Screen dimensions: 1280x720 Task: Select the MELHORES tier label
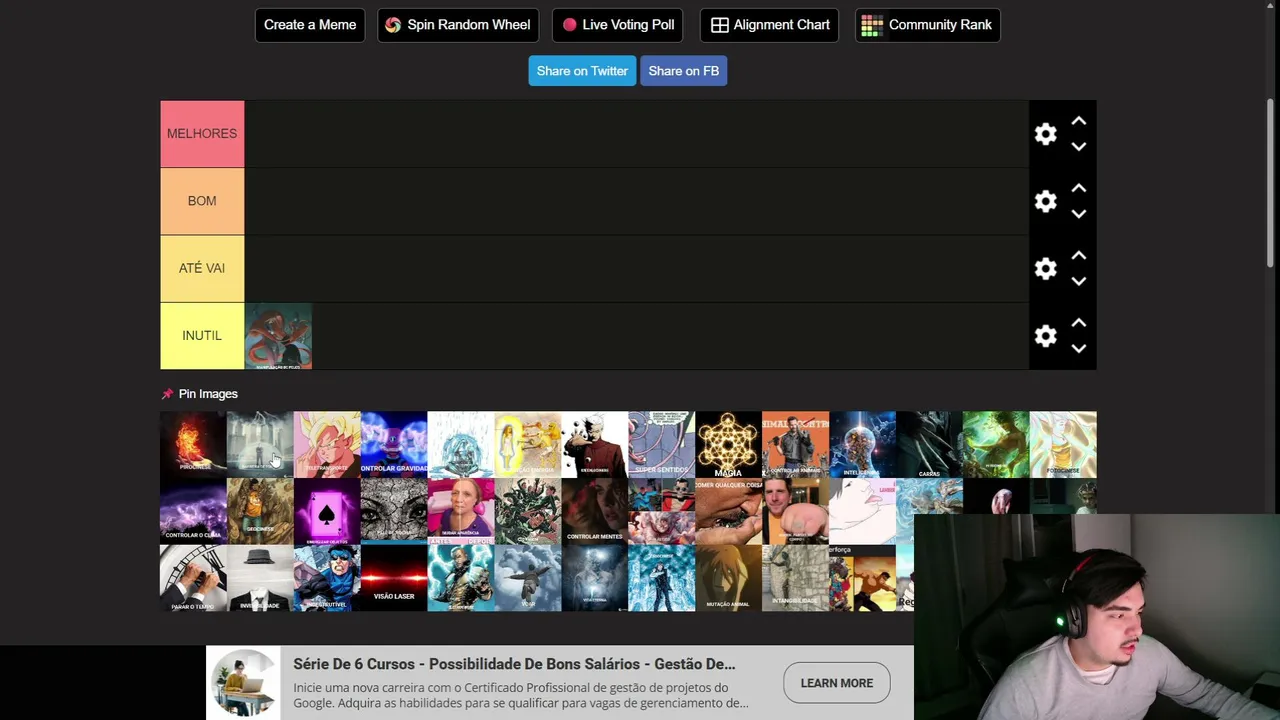(202, 134)
